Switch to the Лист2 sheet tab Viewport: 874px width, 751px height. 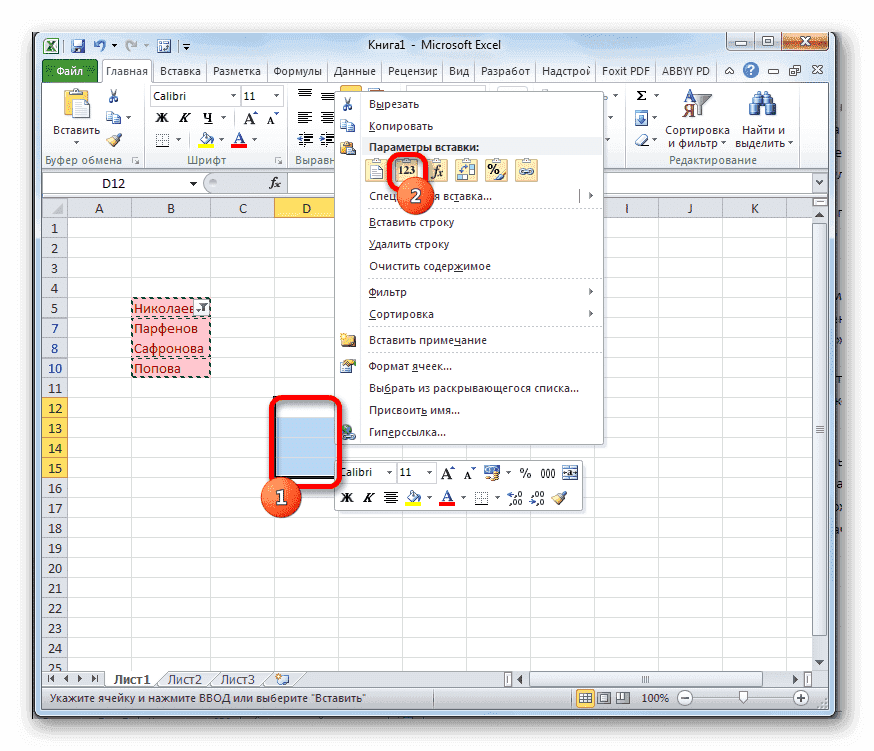pyautogui.click(x=184, y=678)
